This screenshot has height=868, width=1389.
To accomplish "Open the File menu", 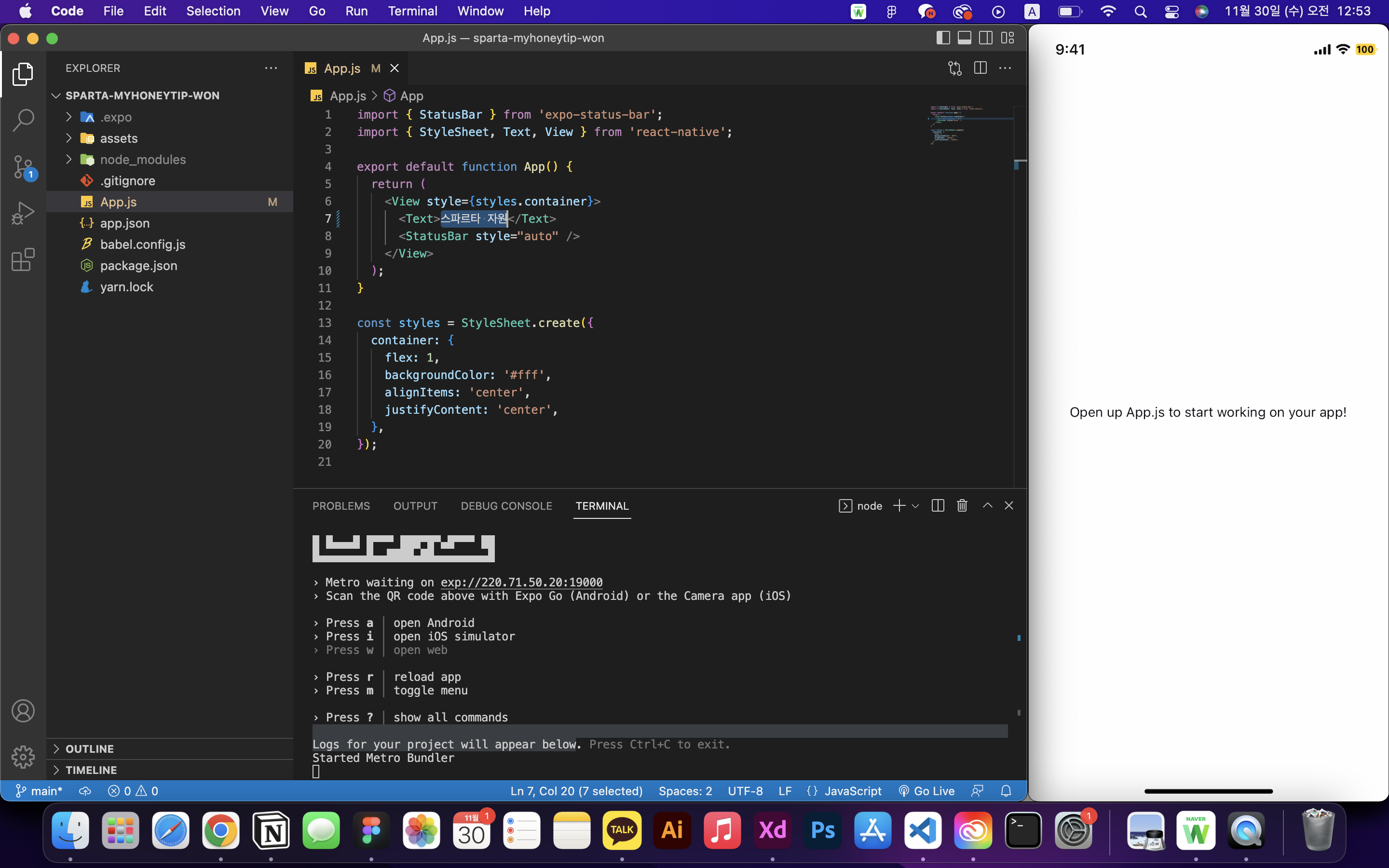I will click(113, 12).
